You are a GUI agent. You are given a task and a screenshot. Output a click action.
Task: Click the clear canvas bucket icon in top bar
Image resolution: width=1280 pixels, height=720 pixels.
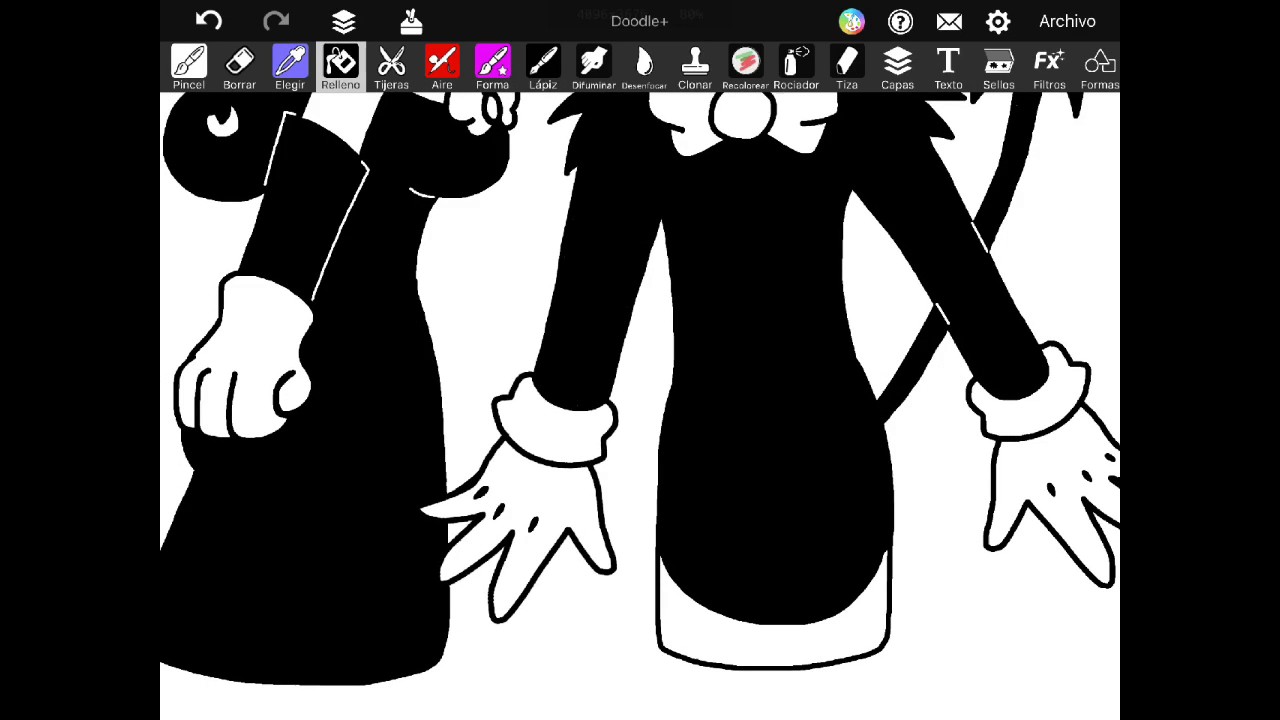tap(411, 21)
